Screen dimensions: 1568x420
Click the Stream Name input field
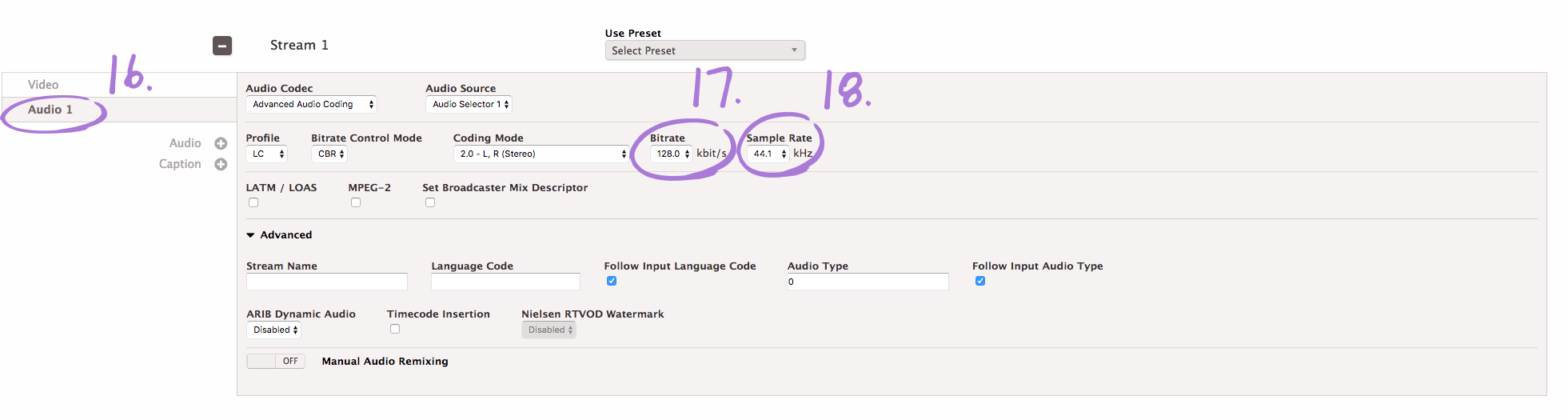click(x=327, y=282)
